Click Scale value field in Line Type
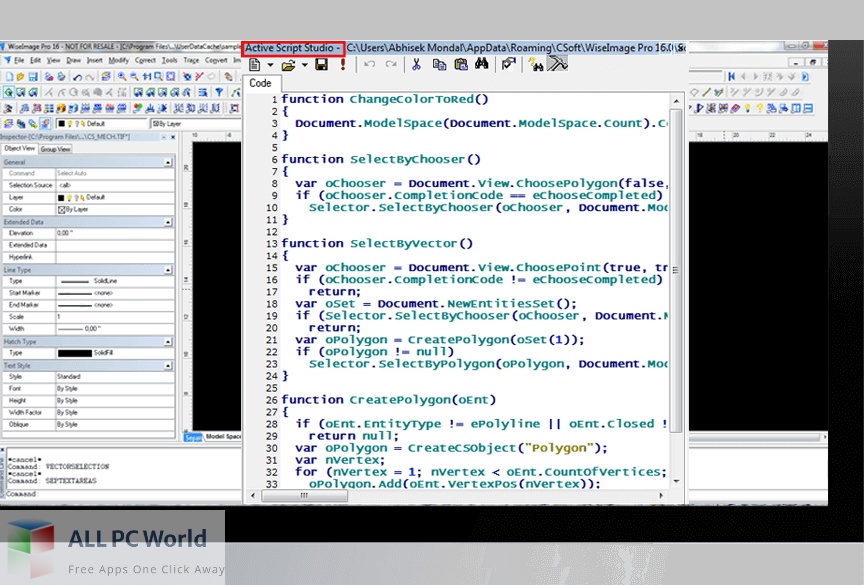 [115, 317]
